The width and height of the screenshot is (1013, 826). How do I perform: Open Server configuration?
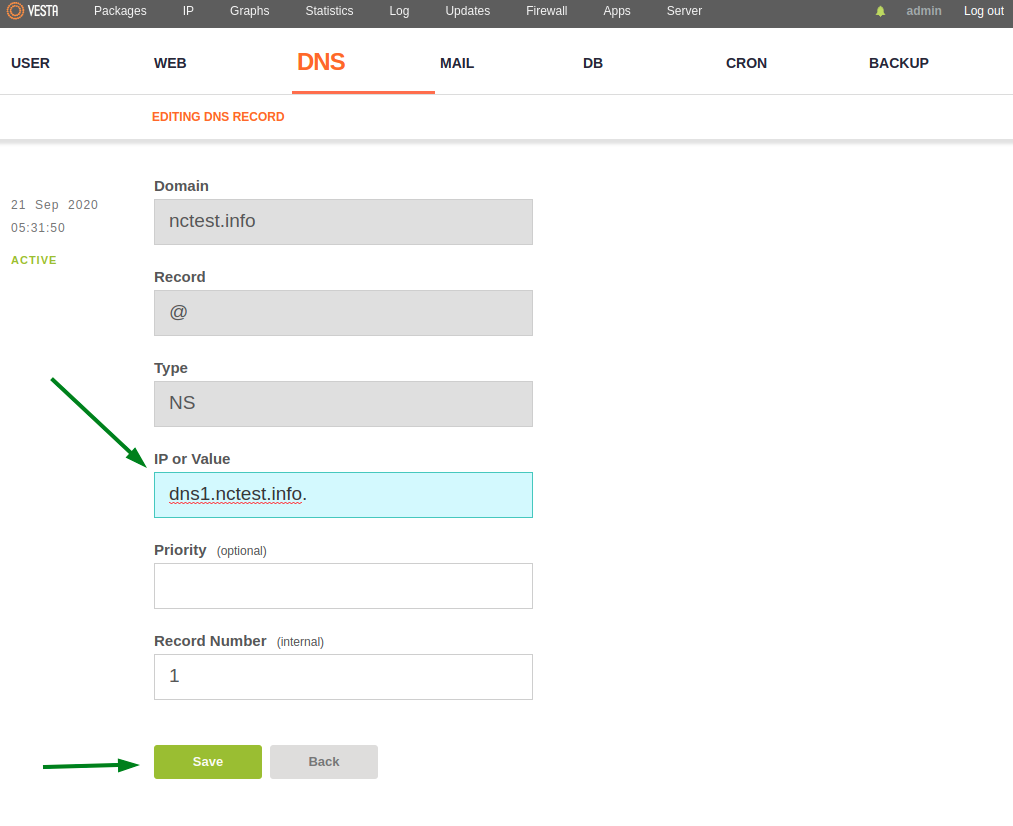pyautogui.click(x=684, y=11)
